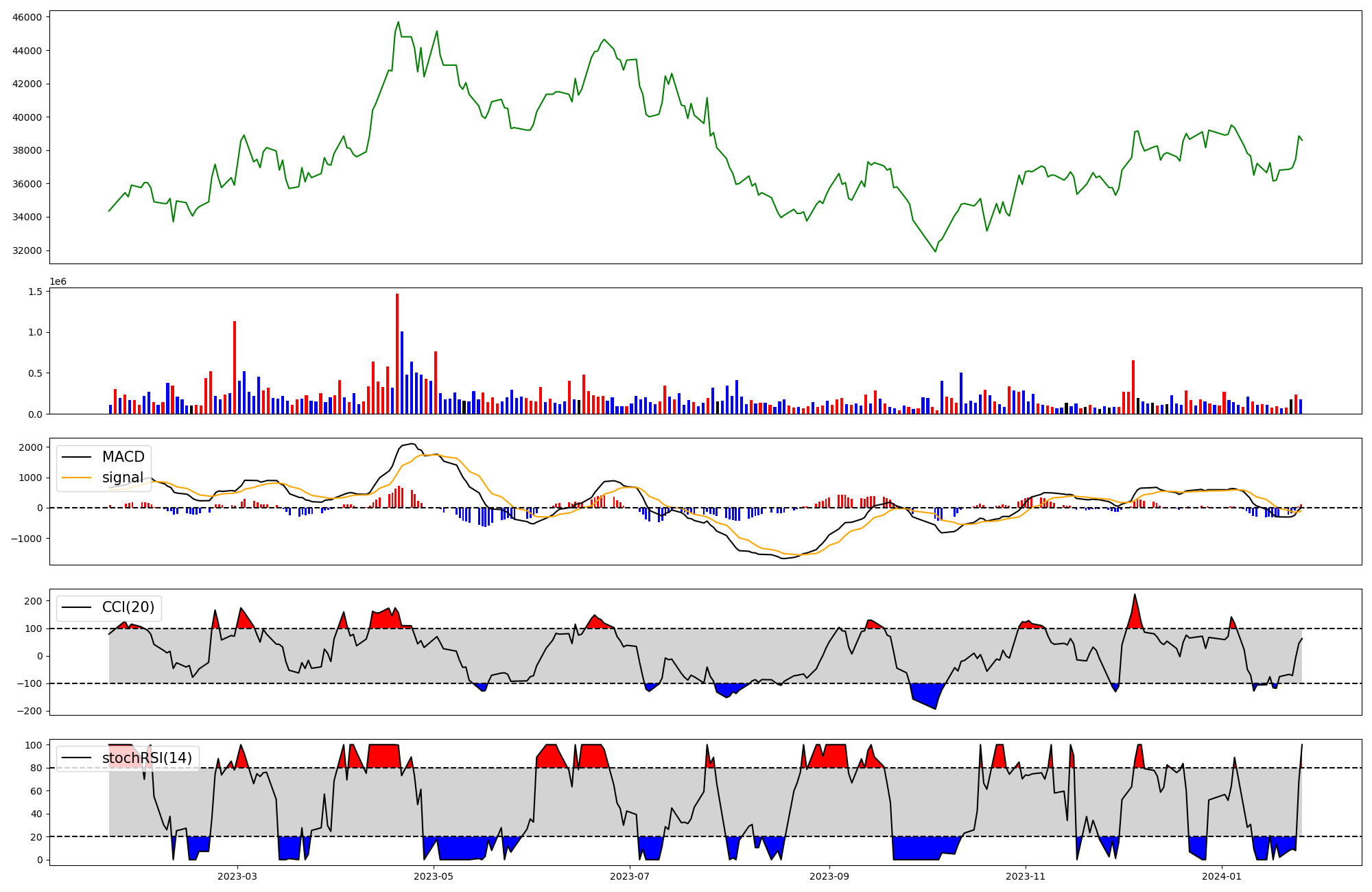The width and height of the screenshot is (1372, 892).
Task: Select the CCI(20) legend label
Action: 128,607
